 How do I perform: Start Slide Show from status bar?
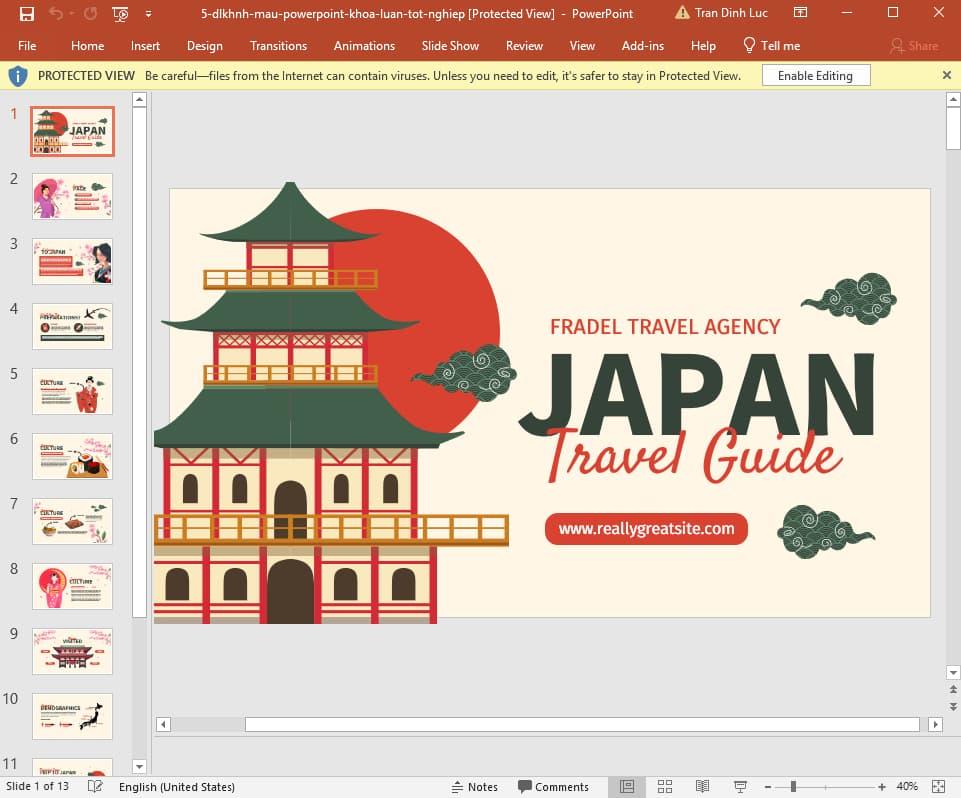pyautogui.click(x=741, y=787)
